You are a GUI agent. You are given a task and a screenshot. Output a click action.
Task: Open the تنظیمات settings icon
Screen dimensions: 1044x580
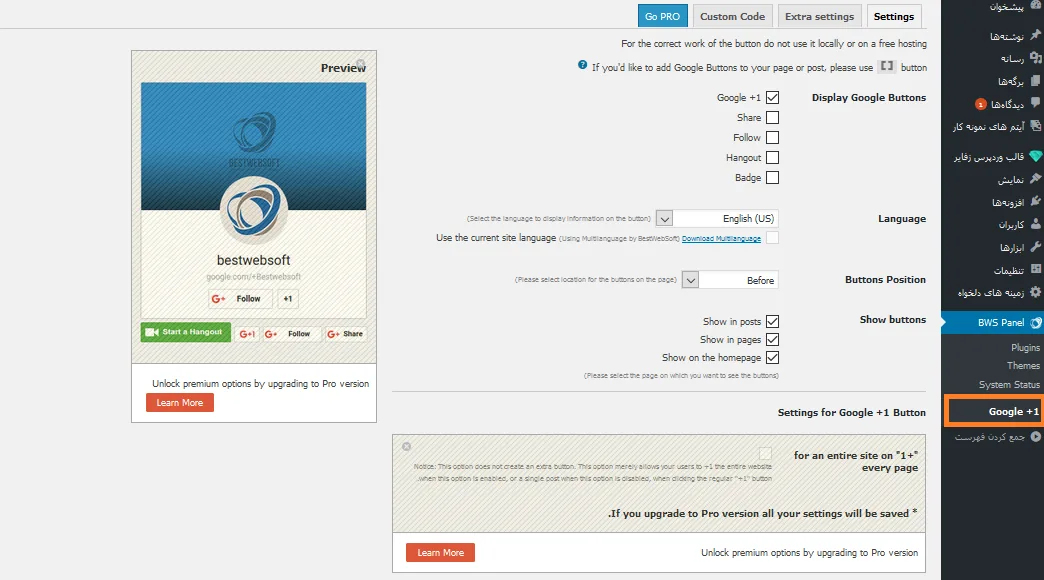coord(1036,269)
